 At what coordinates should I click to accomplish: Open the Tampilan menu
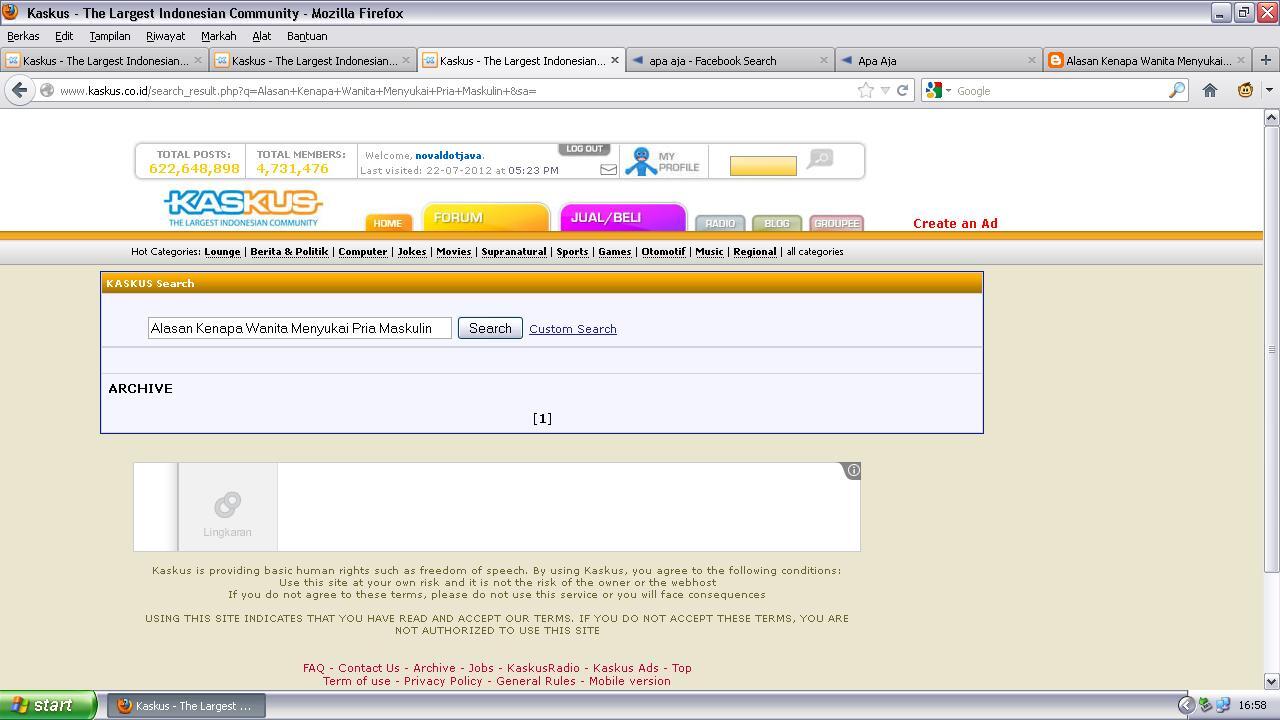click(x=110, y=36)
